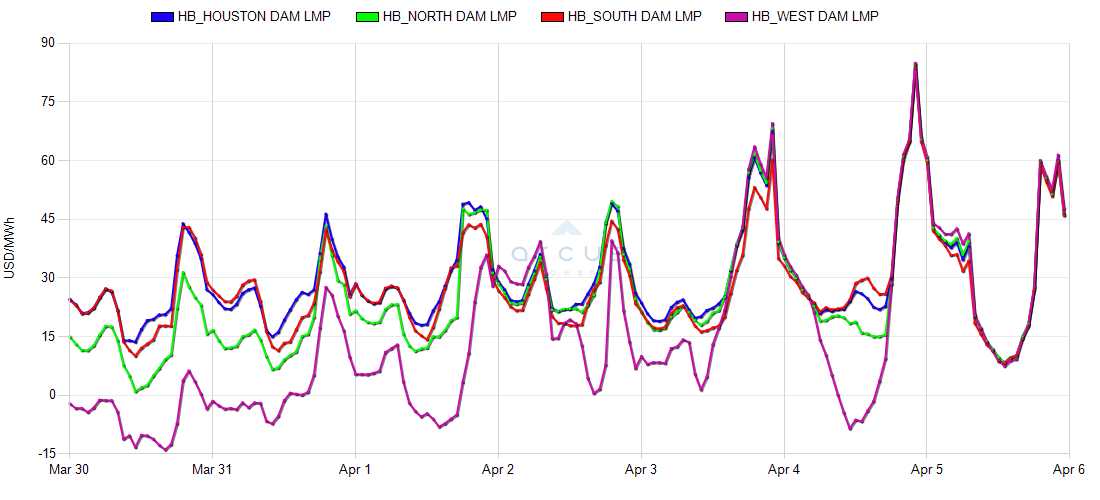Image resolution: width=1100 pixels, height=500 pixels.
Task: Click the red HB_SOUTH legend color box
Action: point(551,17)
